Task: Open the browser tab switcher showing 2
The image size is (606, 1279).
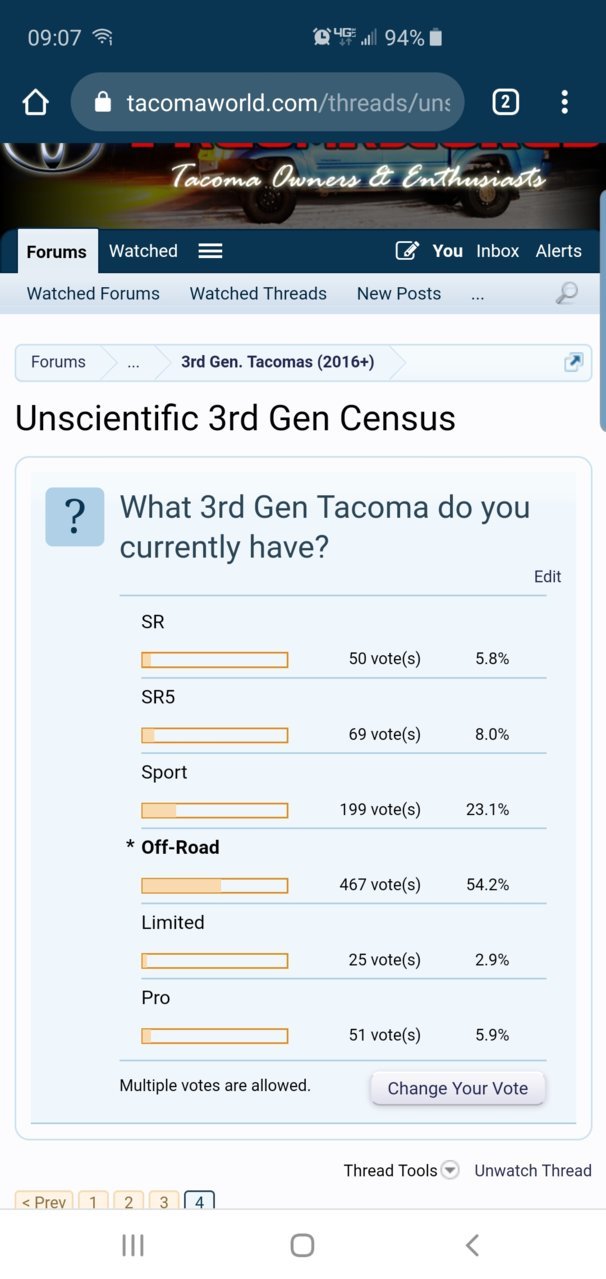Action: coord(505,102)
